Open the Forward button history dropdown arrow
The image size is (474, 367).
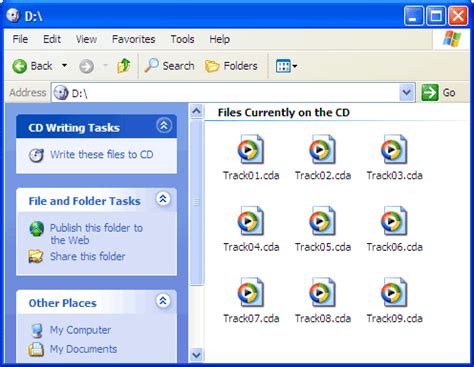coord(105,66)
